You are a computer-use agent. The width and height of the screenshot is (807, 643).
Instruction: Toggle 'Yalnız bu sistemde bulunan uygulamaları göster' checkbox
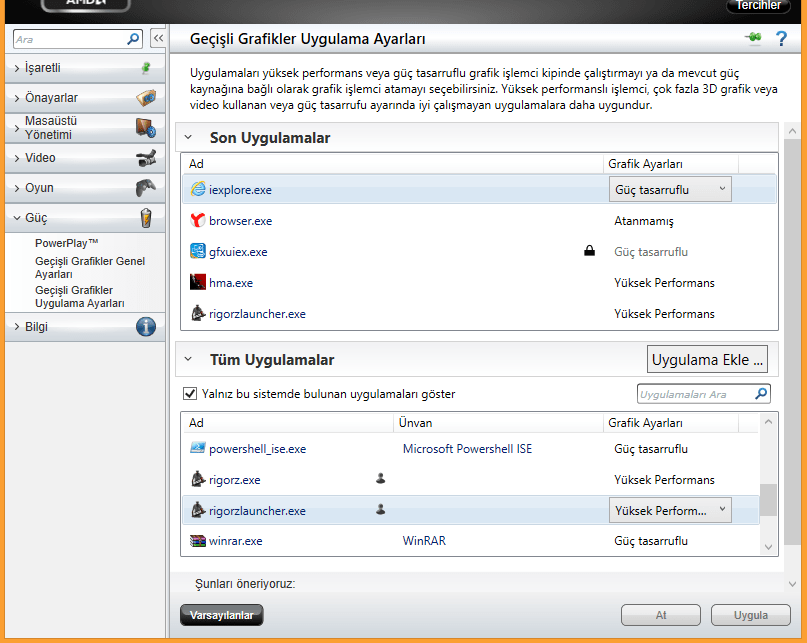click(x=190, y=394)
